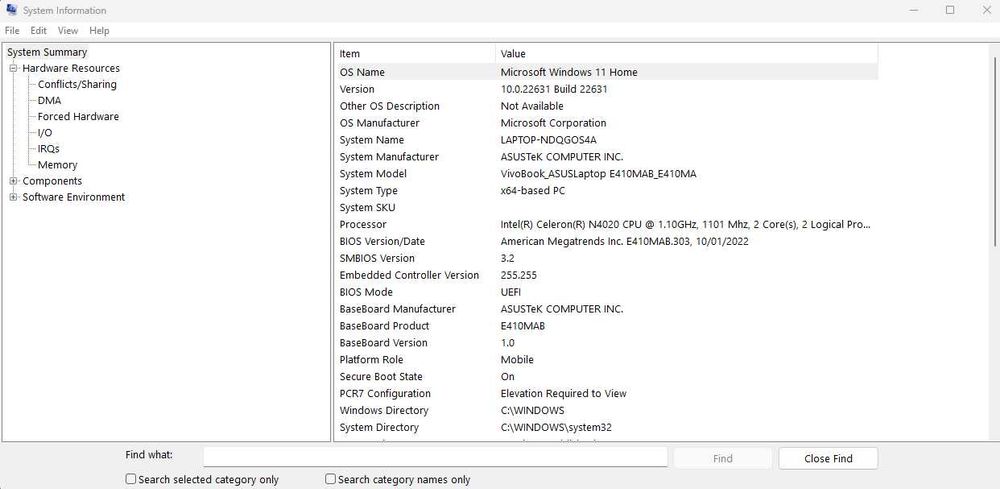Select the BIOS Version/Date row

[x=607, y=241]
